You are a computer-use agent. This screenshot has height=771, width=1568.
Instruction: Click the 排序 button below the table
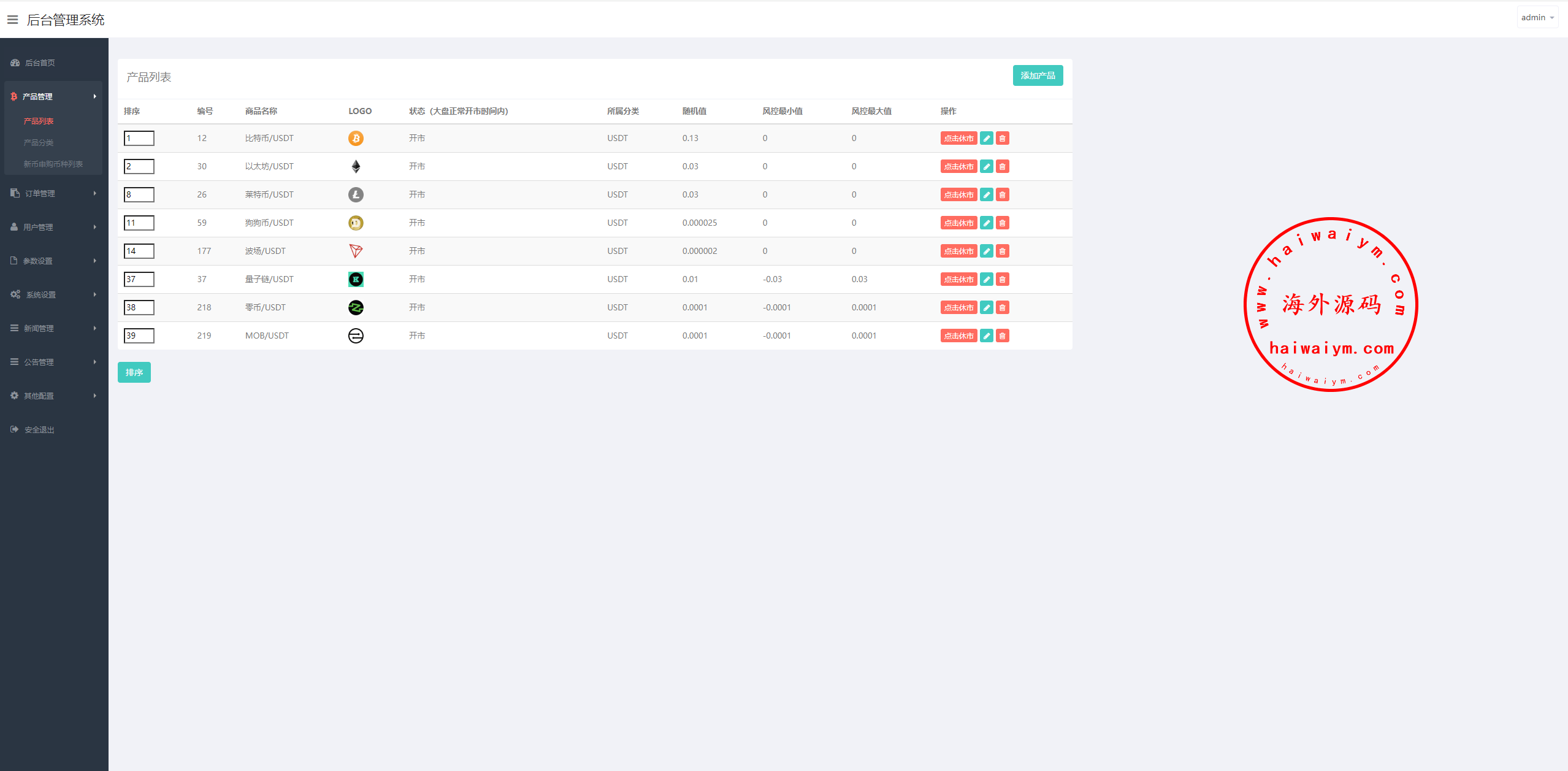pyautogui.click(x=134, y=373)
